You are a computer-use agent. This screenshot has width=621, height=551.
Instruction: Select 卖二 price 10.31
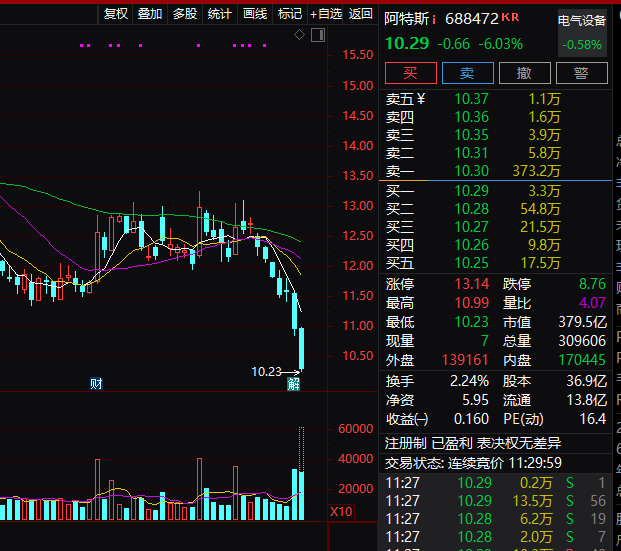tap(471, 153)
